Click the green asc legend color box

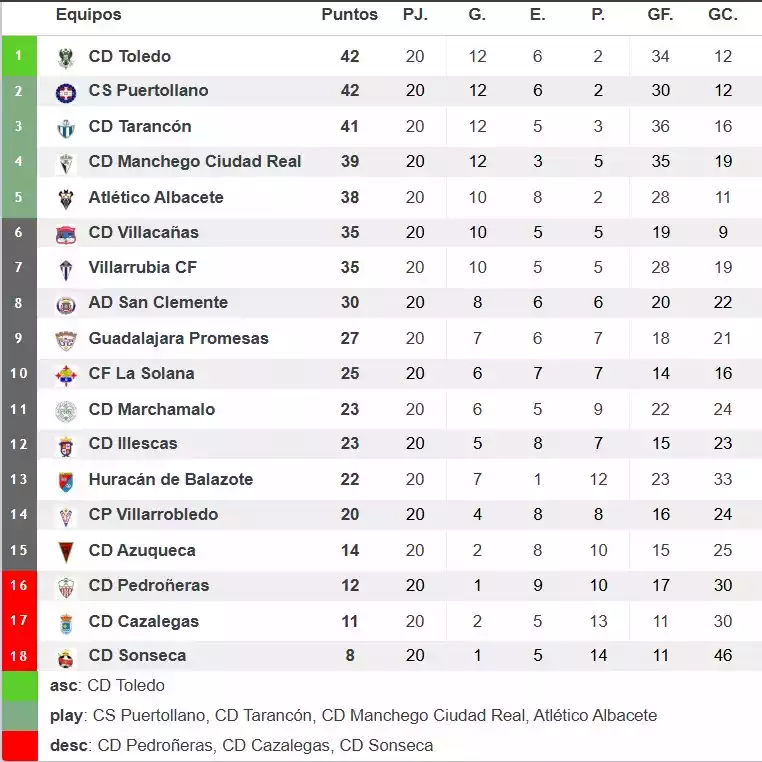coord(18,686)
